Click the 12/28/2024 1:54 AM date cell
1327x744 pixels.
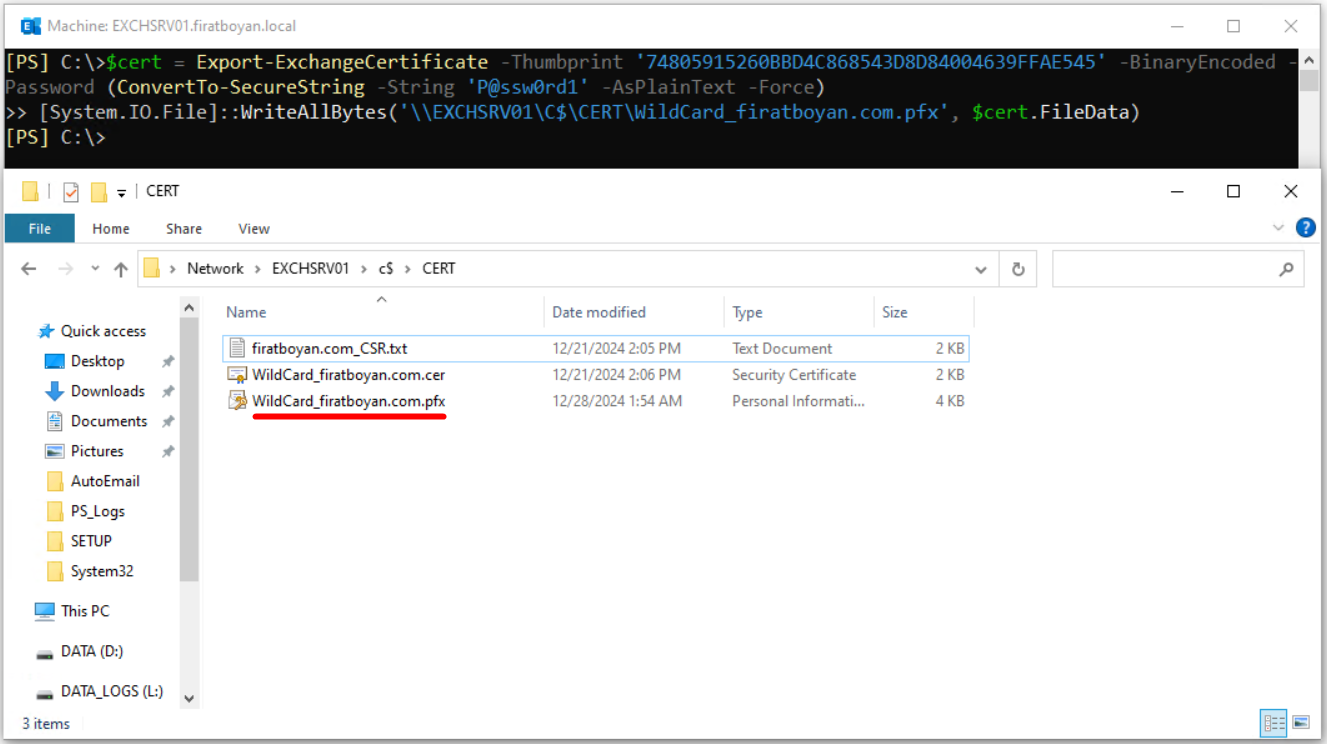pyautogui.click(x=617, y=401)
